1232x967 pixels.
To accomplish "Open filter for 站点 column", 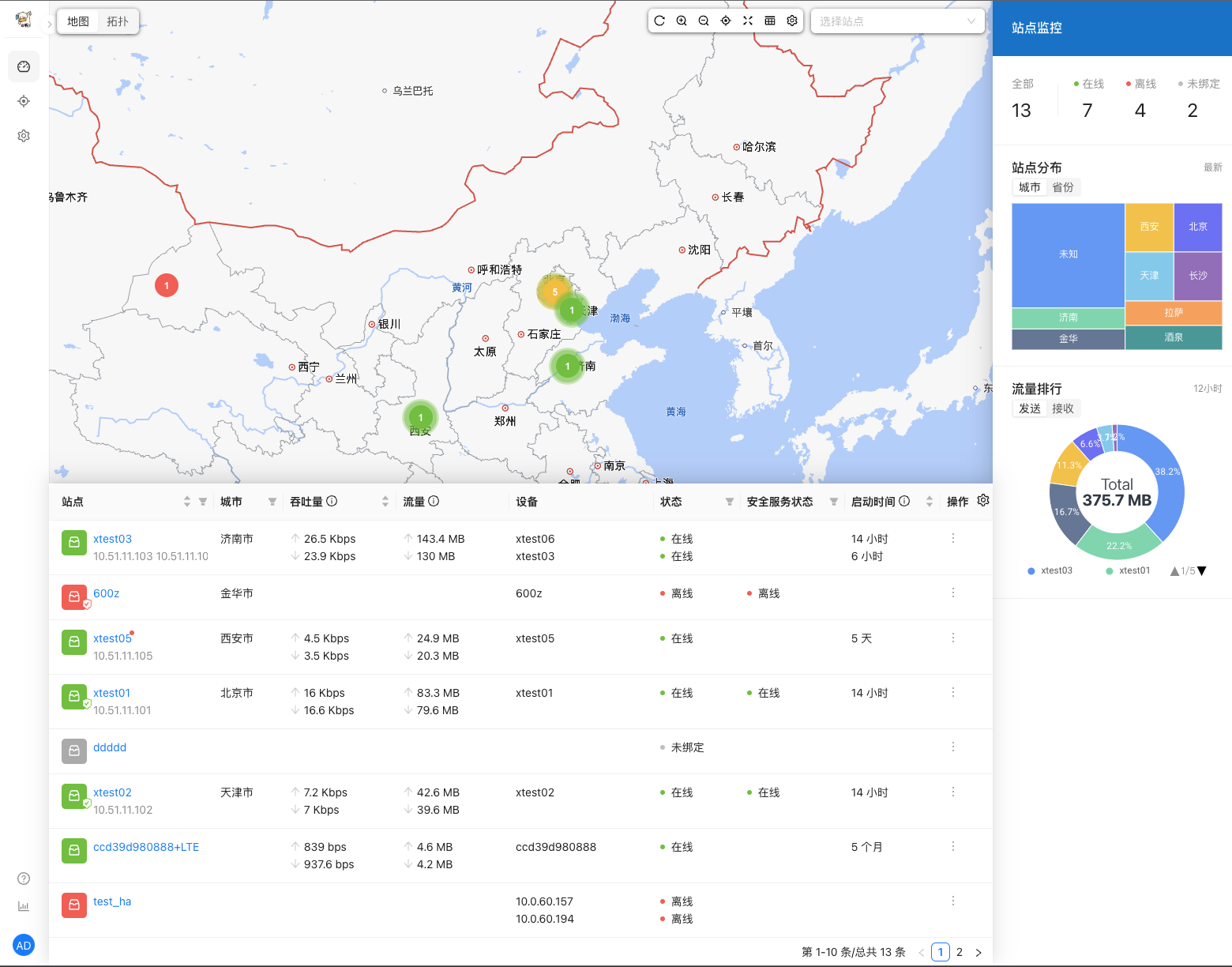I will point(203,502).
